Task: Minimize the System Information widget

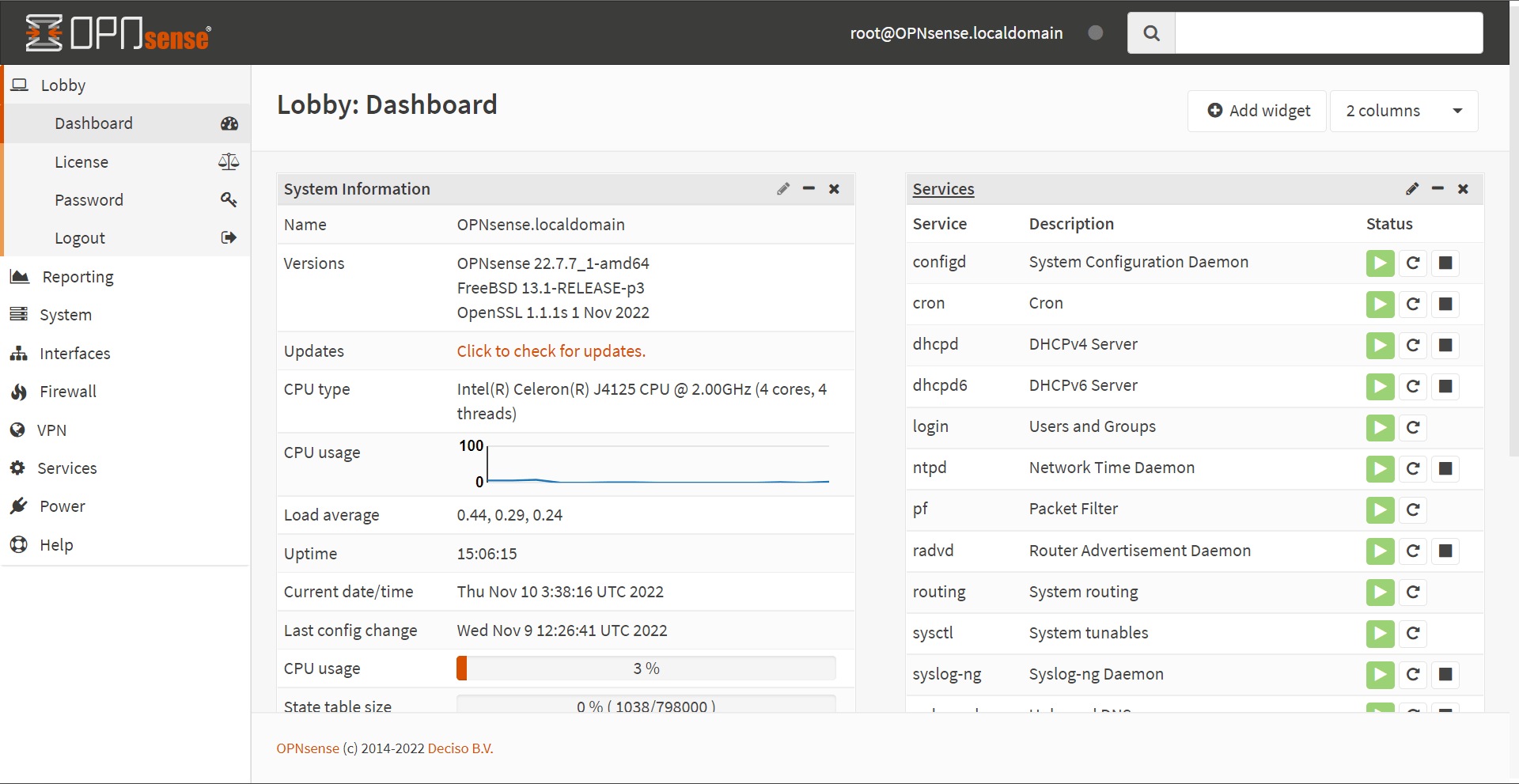Action: coord(809,189)
